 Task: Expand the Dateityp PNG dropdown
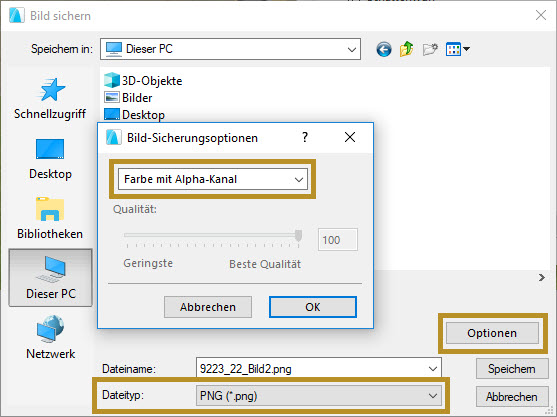318,396
